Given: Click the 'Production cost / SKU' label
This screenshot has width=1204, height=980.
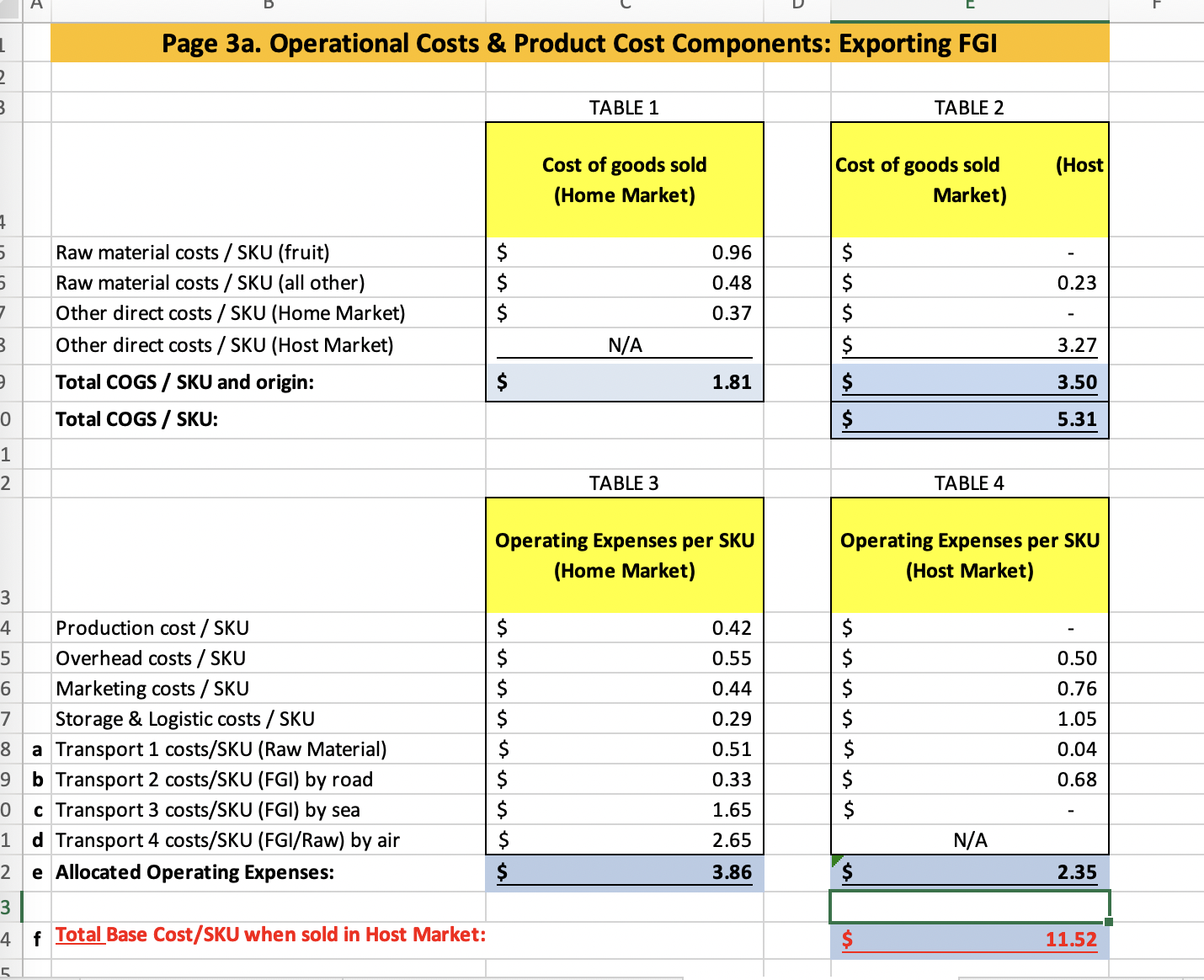Looking at the screenshot, I should [x=152, y=628].
